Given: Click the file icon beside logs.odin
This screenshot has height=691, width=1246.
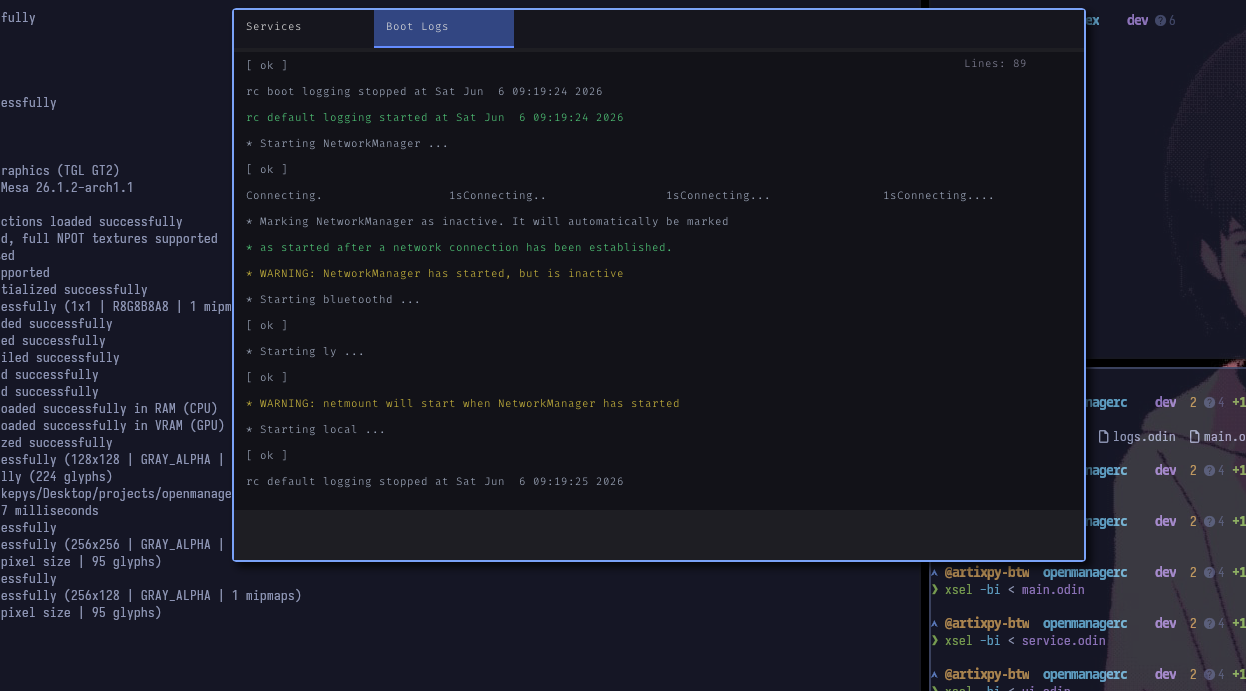Looking at the screenshot, I should [x=1104, y=437].
